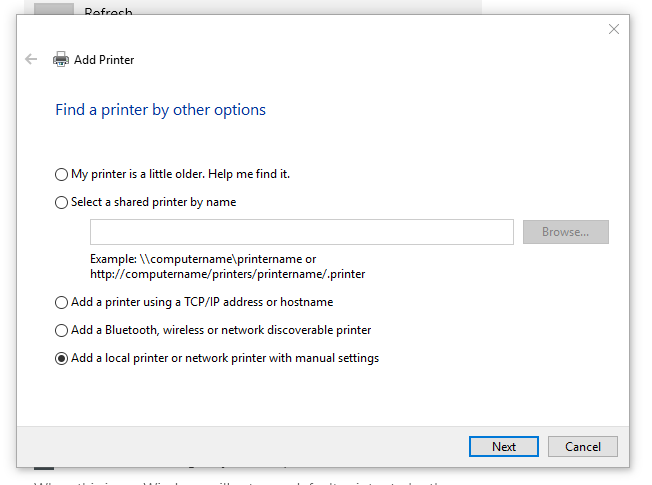The width and height of the screenshot is (652, 485).
Task: Click the 'with manual settings' label text
Action: (329, 358)
